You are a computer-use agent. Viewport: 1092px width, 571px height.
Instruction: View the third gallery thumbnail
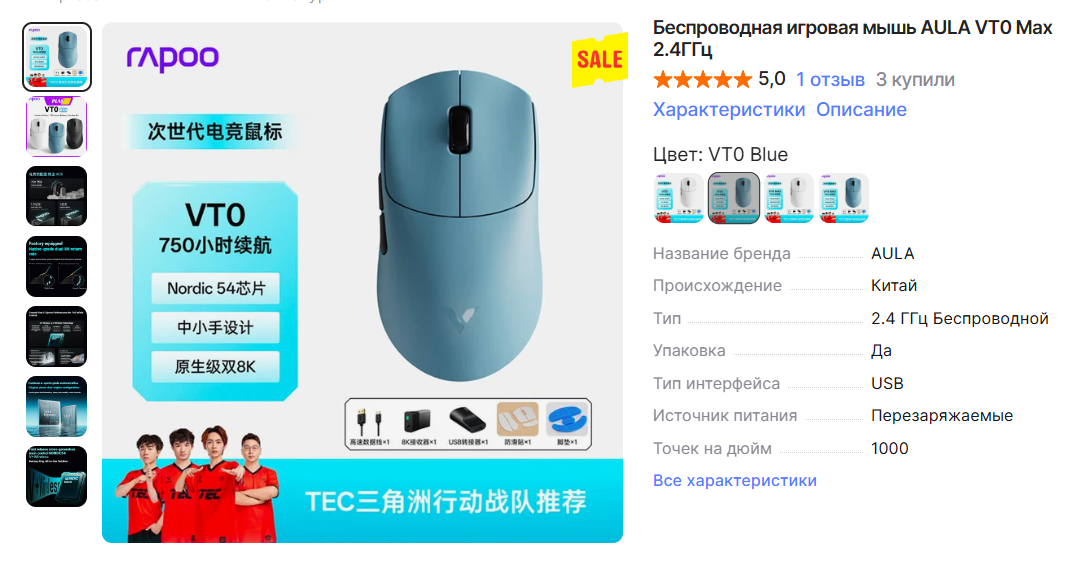[x=56, y=196]
